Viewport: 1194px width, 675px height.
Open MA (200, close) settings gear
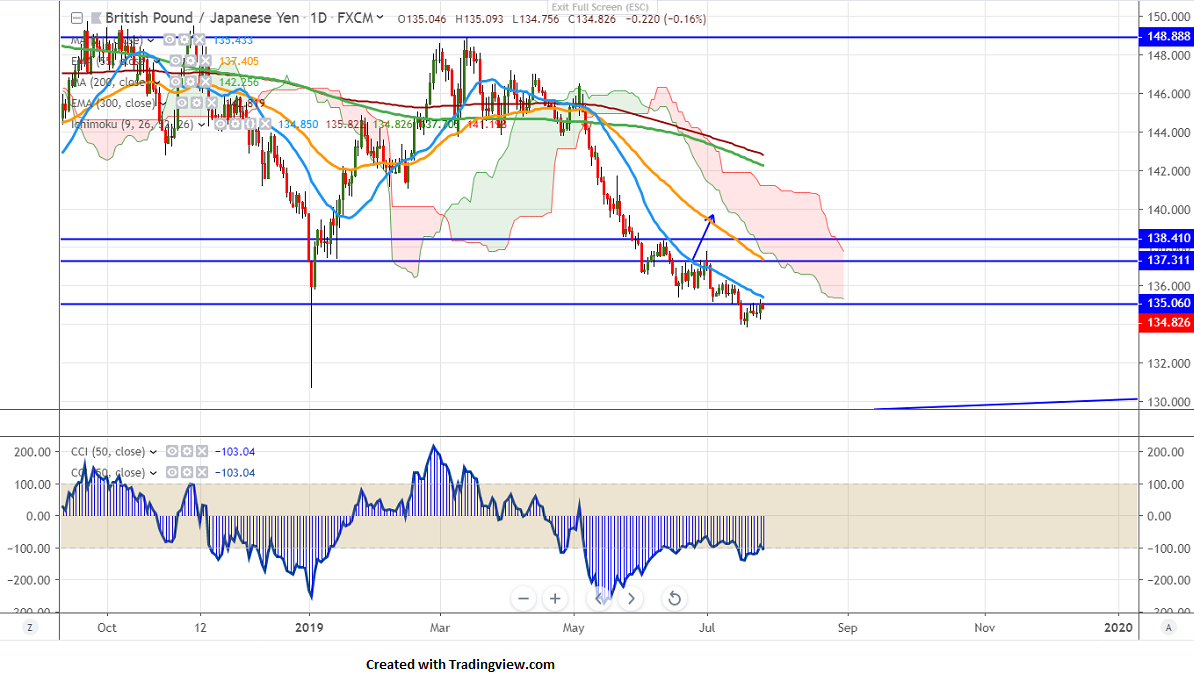[x=190, y=82]
